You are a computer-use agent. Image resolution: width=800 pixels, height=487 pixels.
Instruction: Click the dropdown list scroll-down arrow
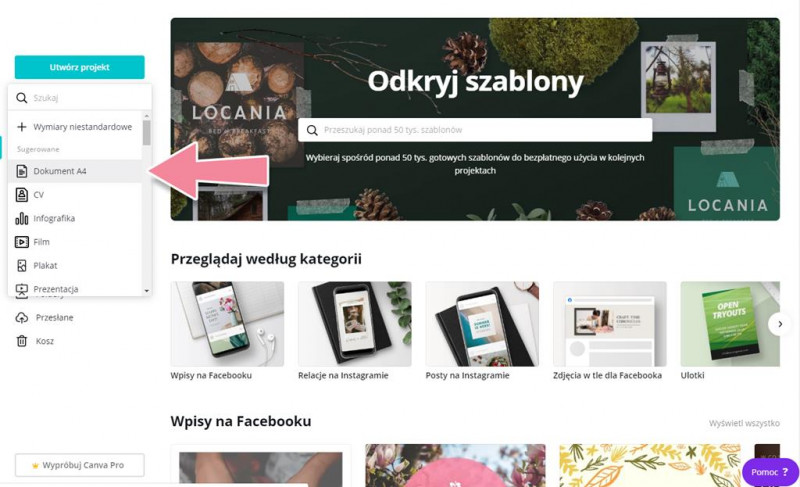click(x=146, y=291)
